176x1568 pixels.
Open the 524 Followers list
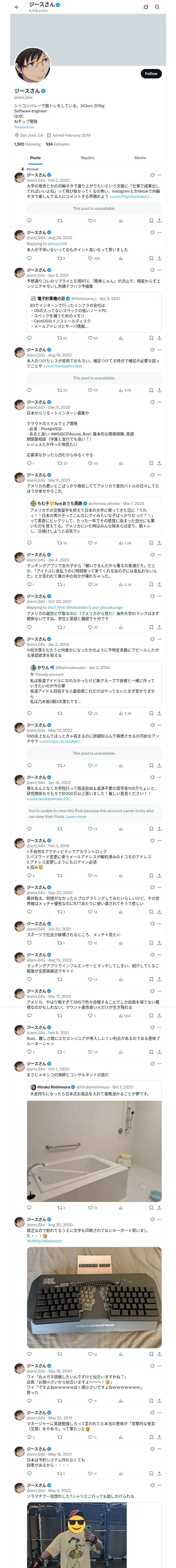pyautogui.click(x=58, y=144)
